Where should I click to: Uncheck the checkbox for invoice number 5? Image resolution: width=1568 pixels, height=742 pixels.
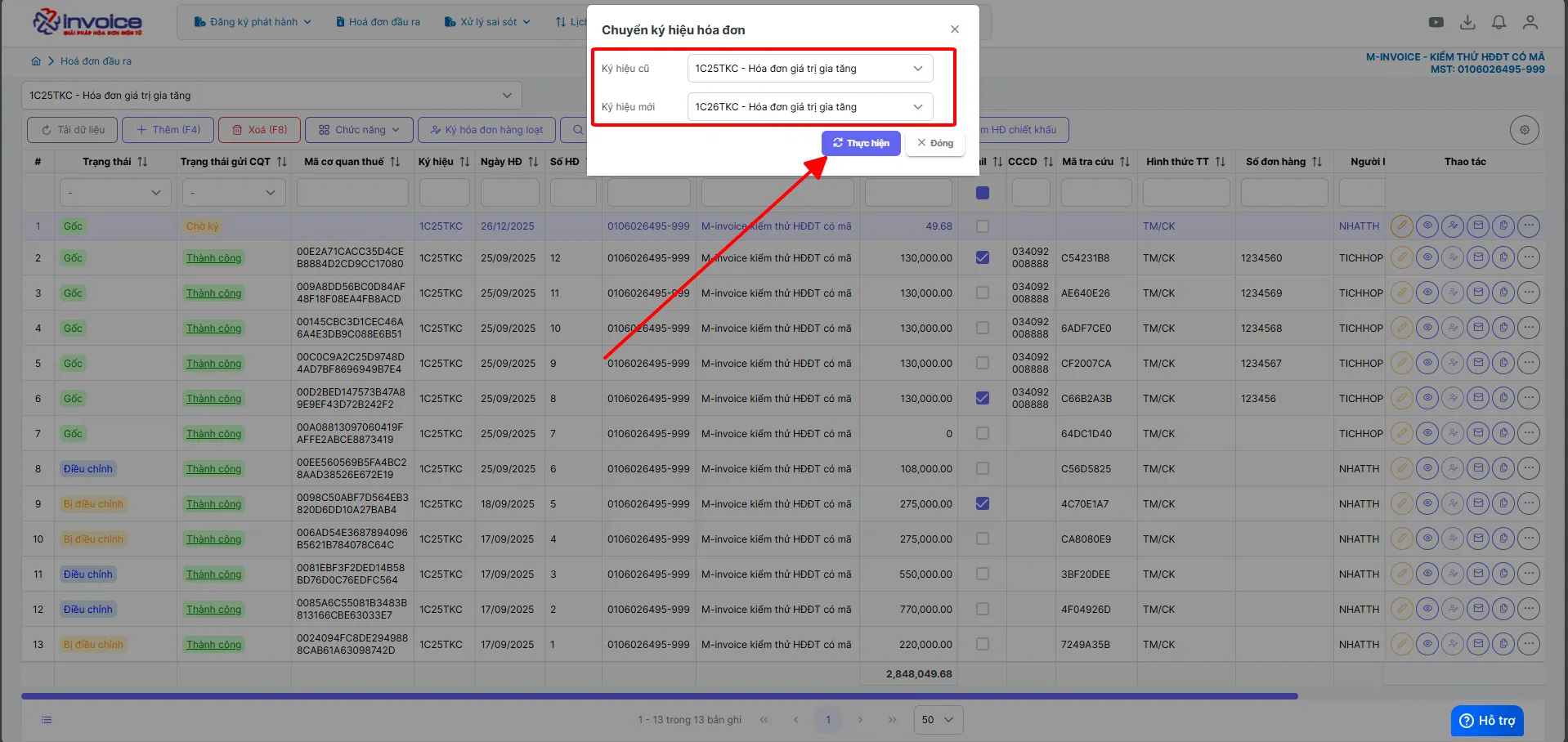click(x=983, y=504)
